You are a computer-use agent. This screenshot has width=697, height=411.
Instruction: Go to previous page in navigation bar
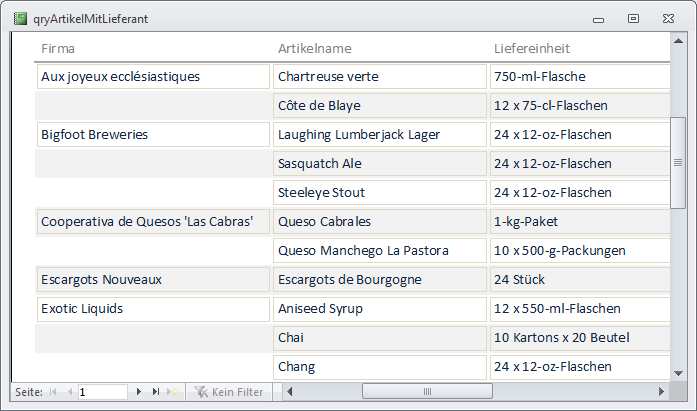(70, 392)
